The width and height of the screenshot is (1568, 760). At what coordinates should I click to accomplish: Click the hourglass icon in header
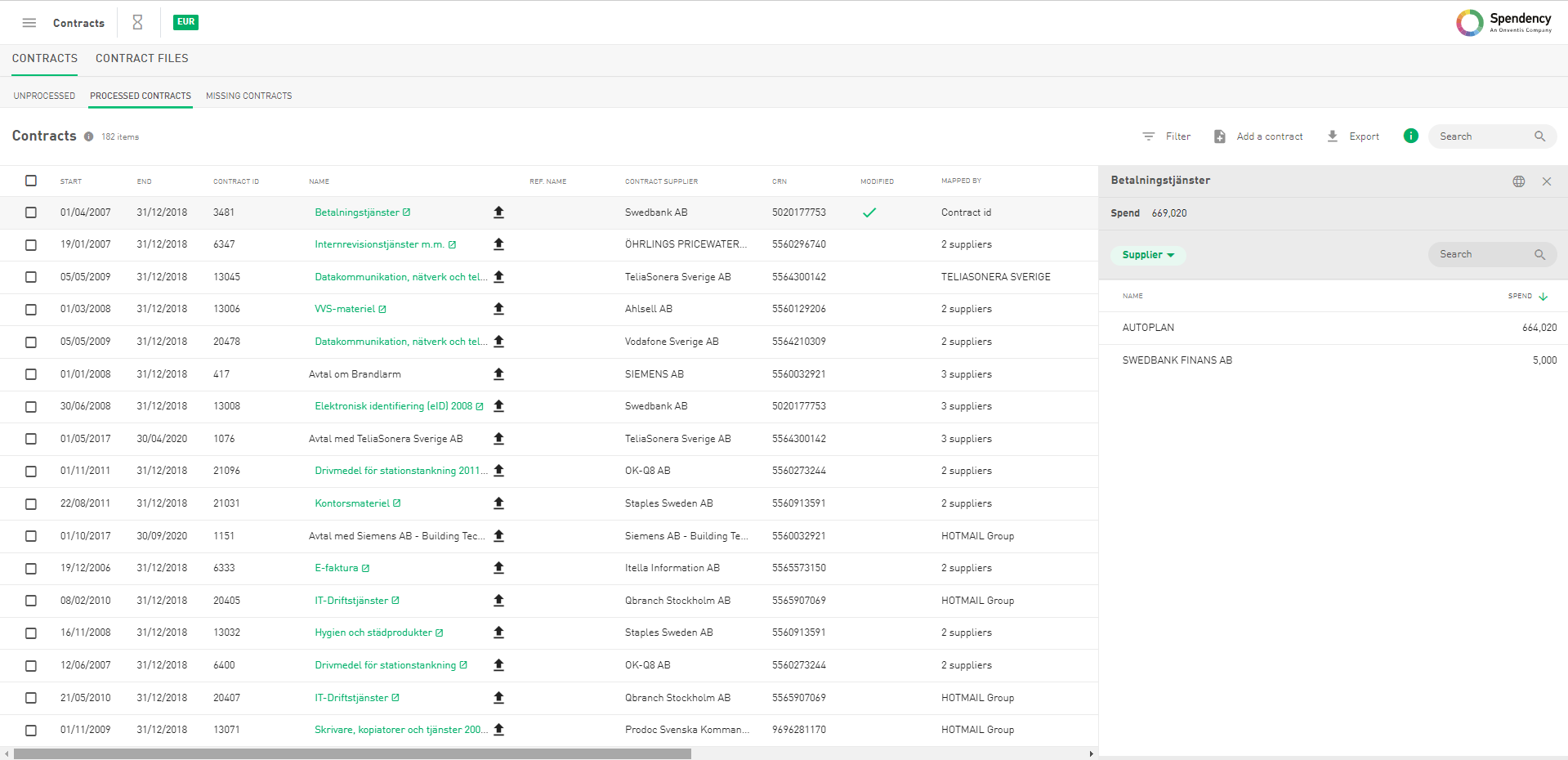tap(137, 23)
